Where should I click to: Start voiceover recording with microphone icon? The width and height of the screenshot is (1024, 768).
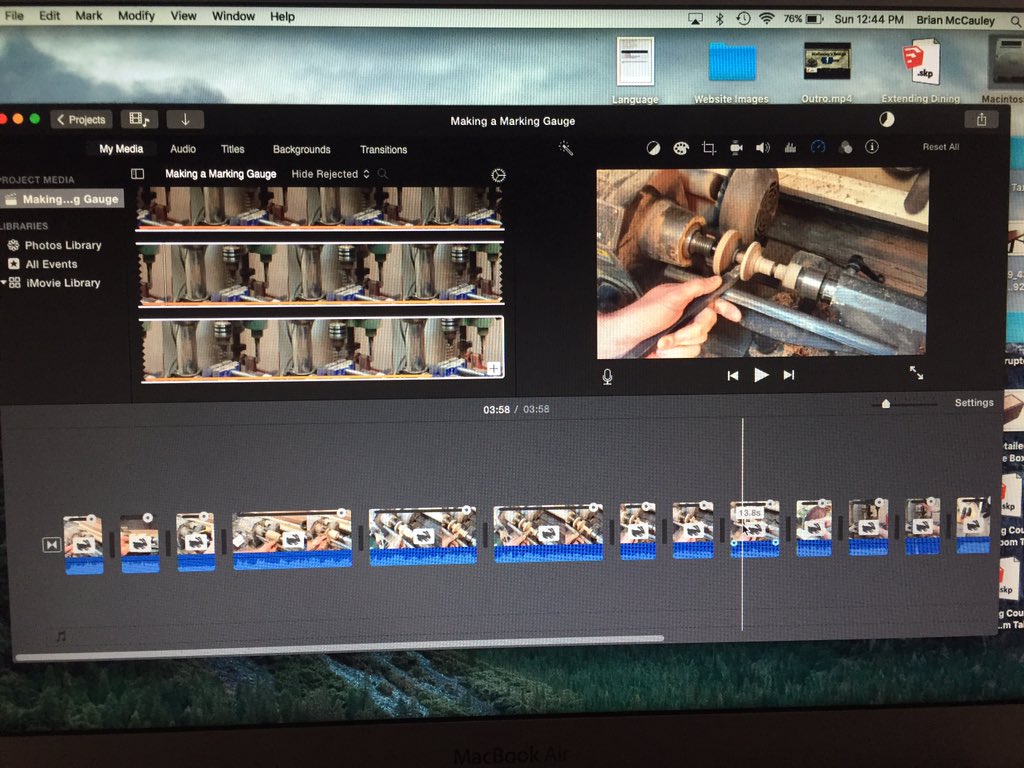tap(607, 376)
